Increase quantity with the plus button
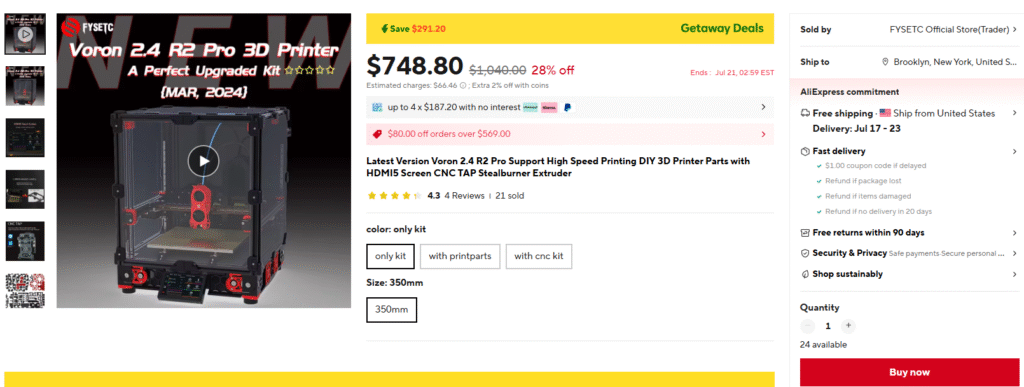 click(848, 326)
